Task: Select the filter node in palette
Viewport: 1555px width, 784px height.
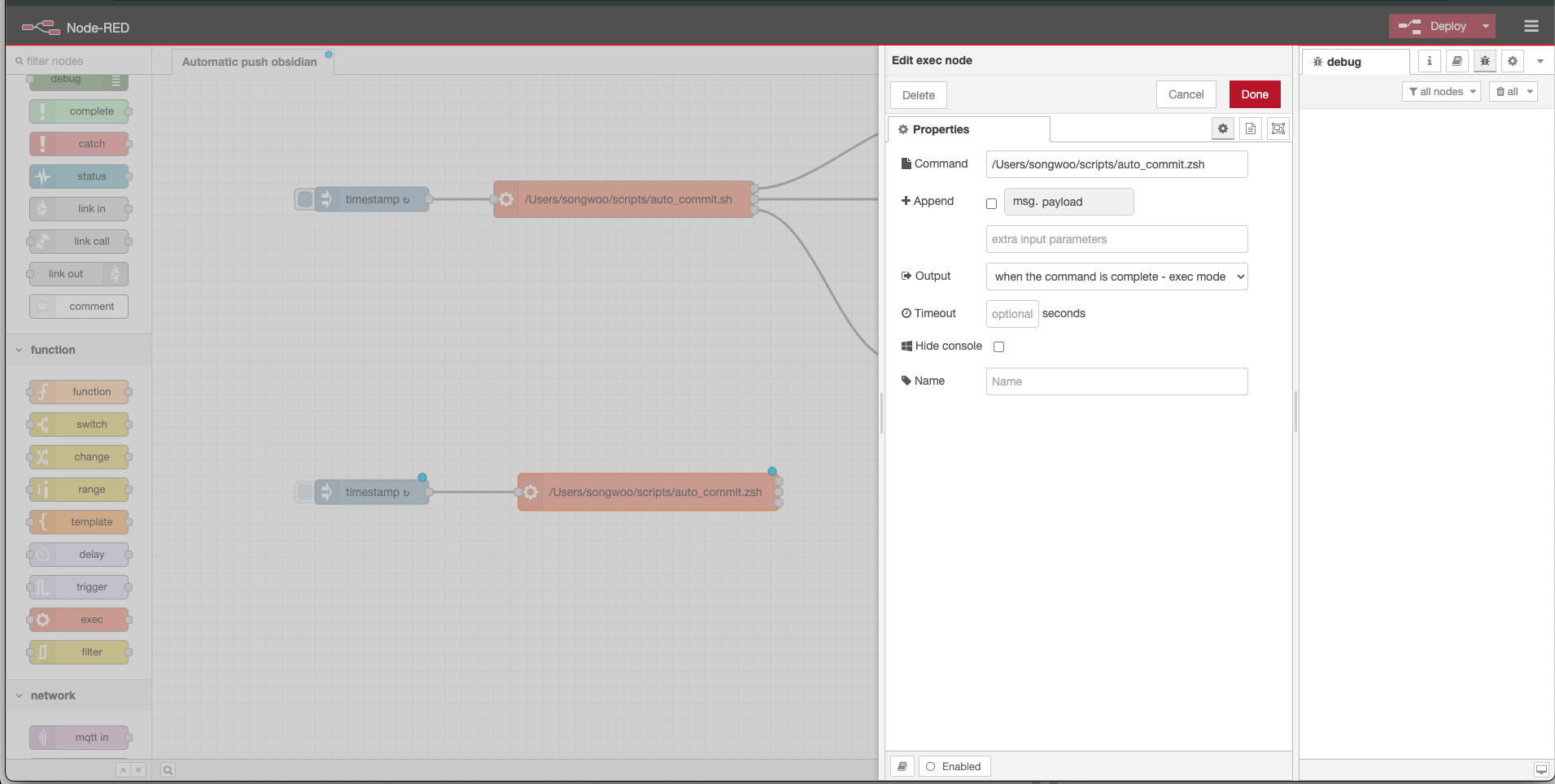Action: coord(79,652)
